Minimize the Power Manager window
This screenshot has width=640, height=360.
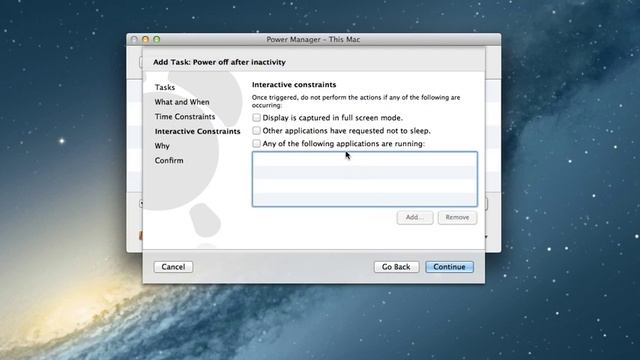(145, 40)
